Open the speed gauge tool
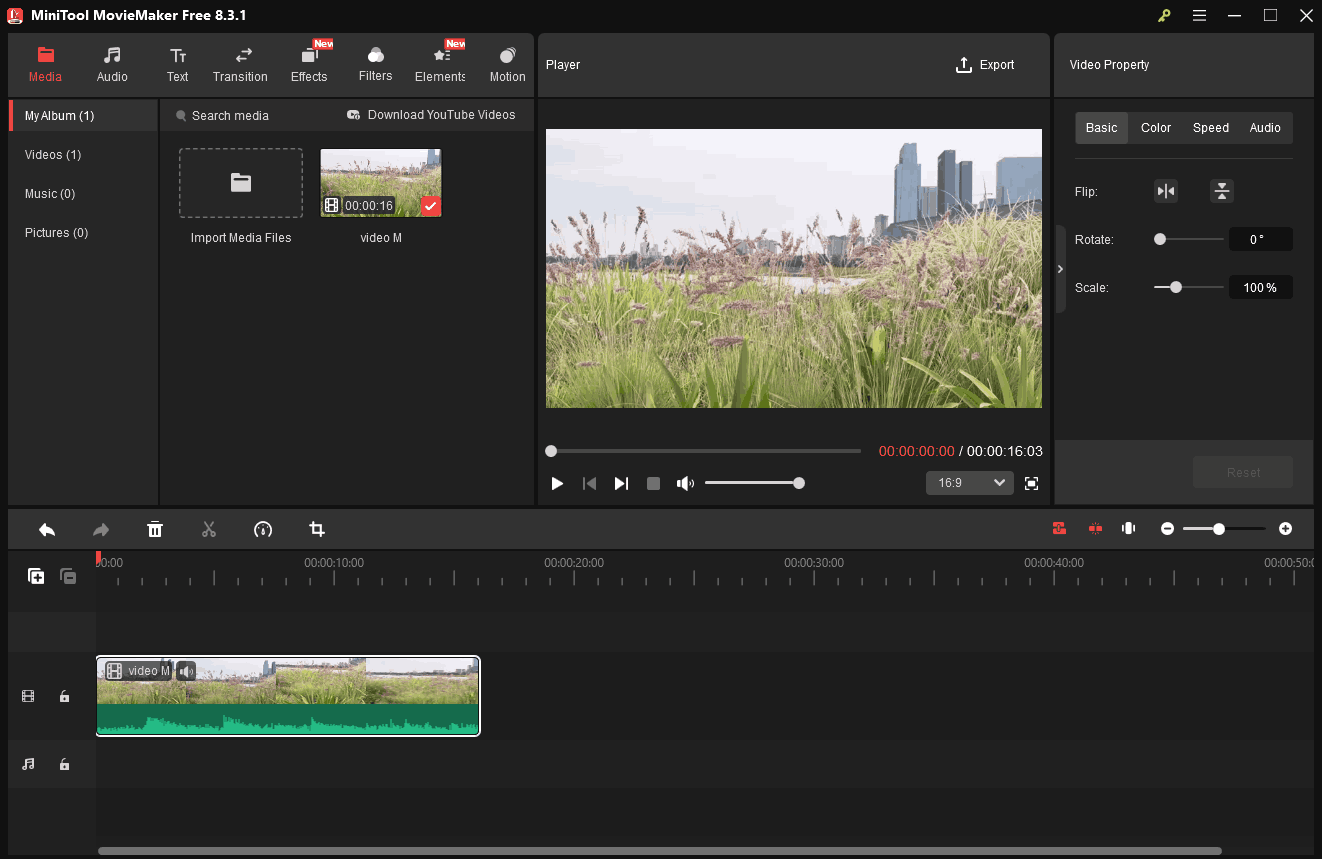This screenshot has width=1322, height=859. point(263,529)
